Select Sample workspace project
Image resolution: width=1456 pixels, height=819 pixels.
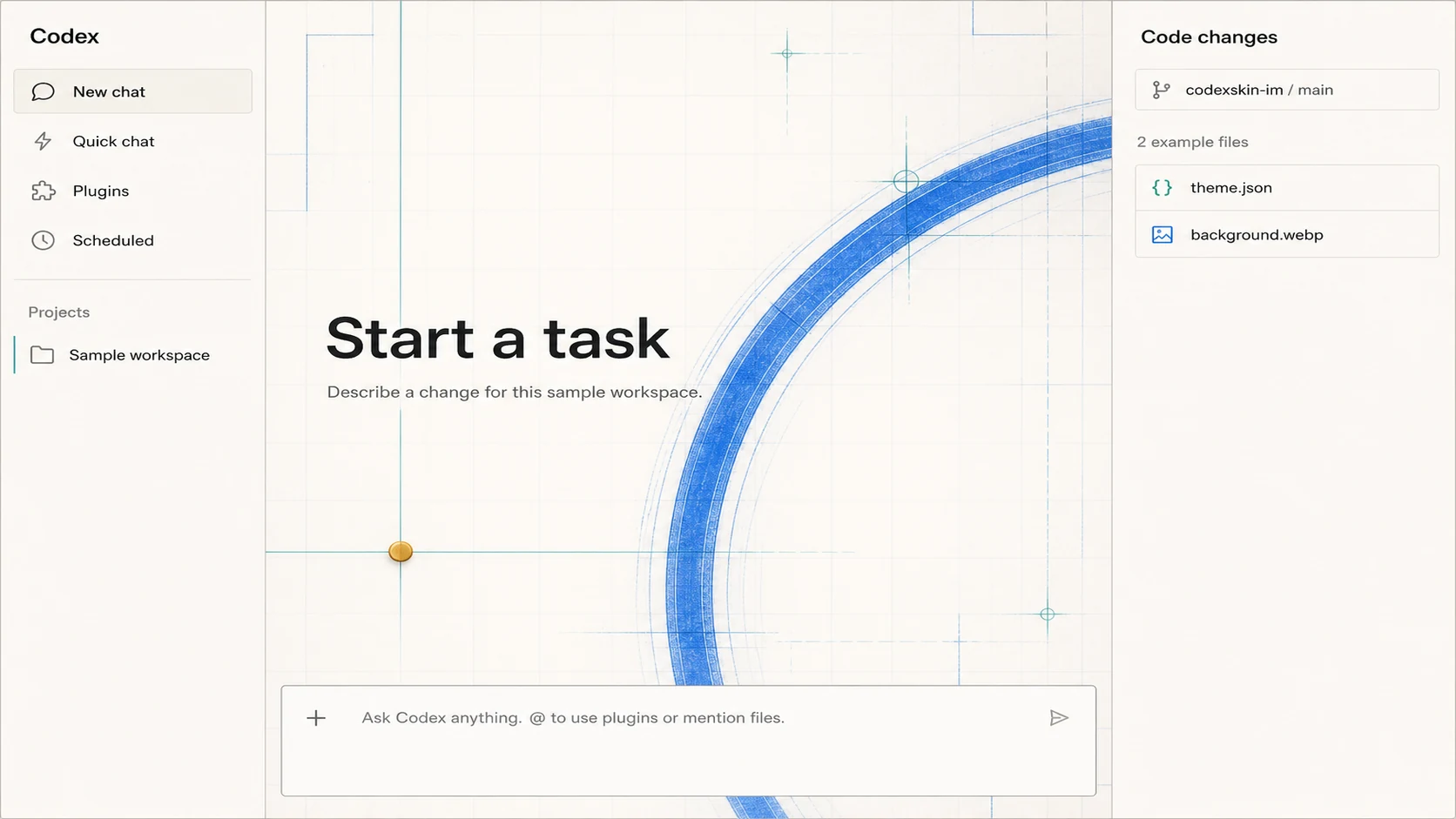coord(133,355)
